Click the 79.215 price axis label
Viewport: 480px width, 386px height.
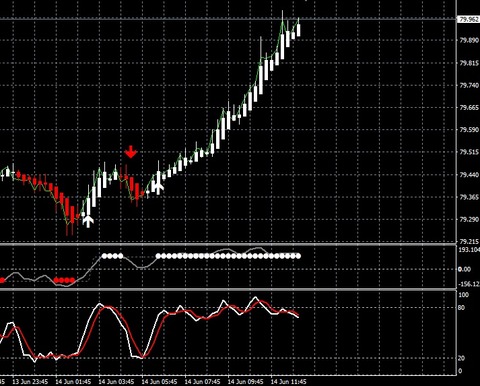pos(469,241)
